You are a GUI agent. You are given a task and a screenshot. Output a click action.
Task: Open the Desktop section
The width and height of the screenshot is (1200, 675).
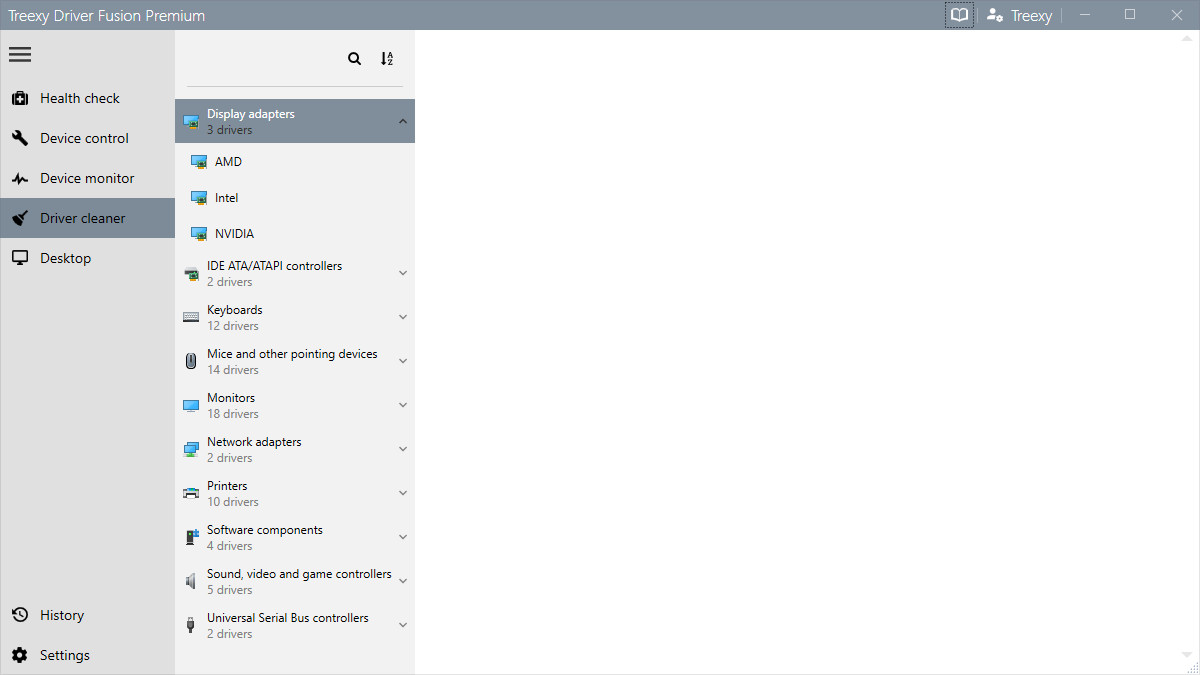[x=65, y=257]
